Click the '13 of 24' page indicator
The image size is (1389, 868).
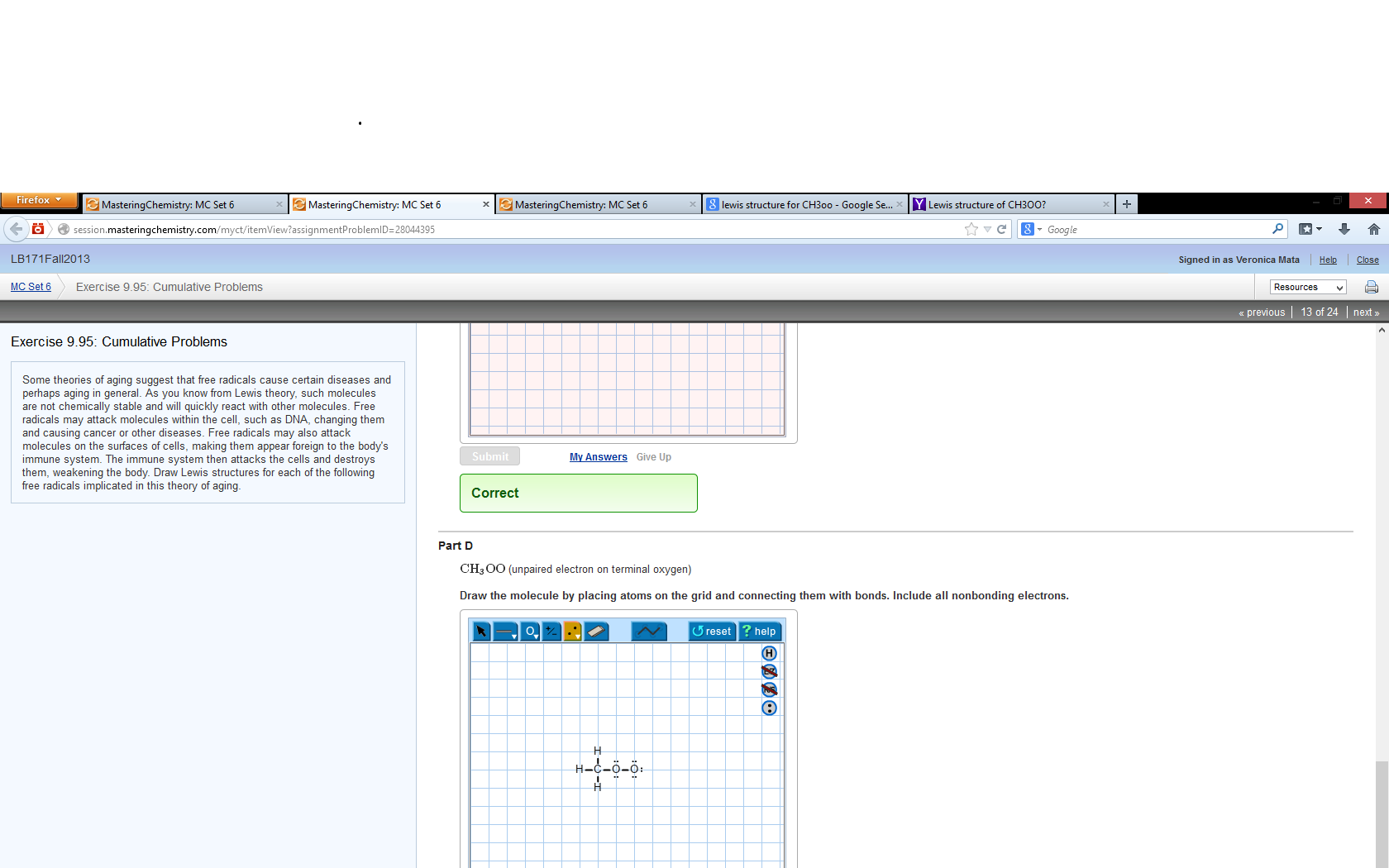tap(1320, 312)
